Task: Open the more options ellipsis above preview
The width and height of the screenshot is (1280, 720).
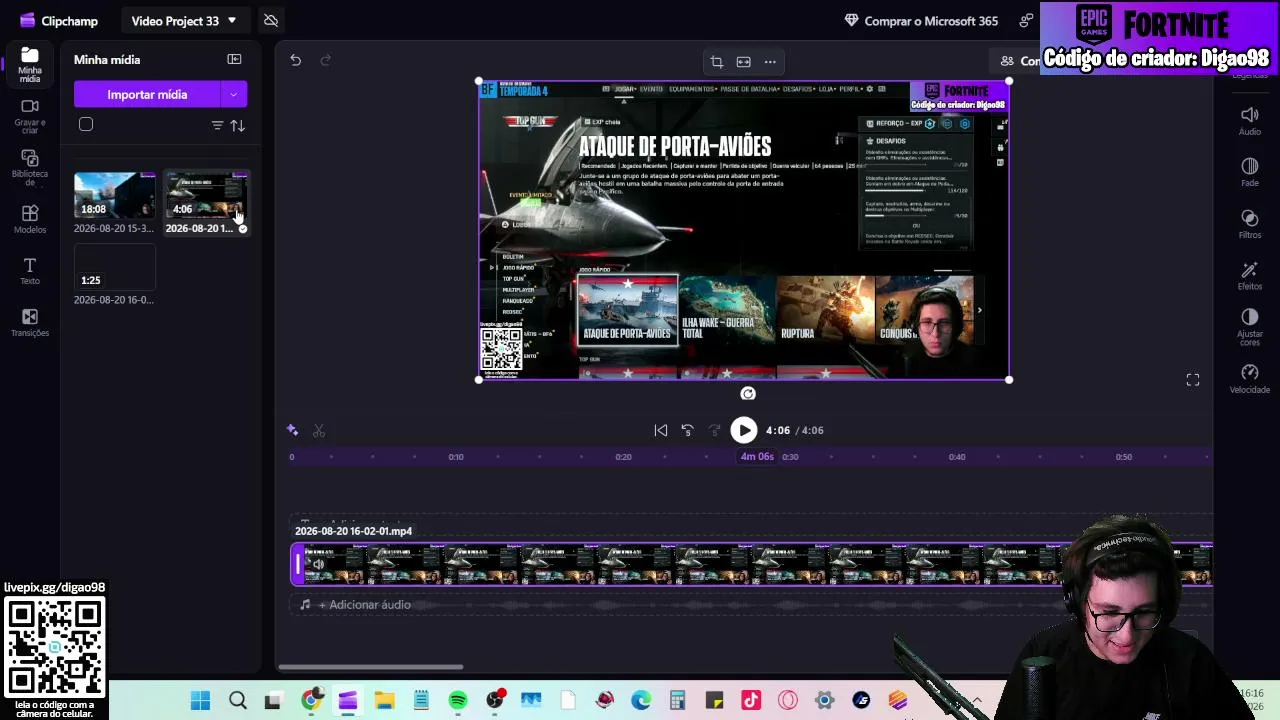Action: coord(770,62)
